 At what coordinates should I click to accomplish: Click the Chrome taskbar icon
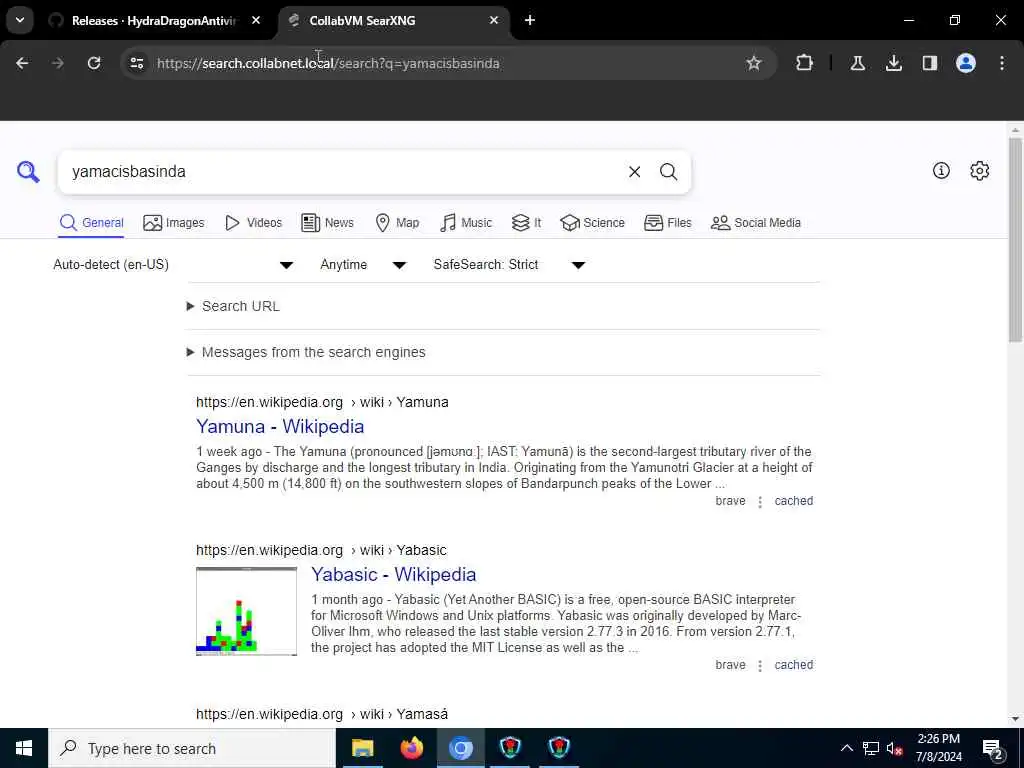(x=460, y=748)
